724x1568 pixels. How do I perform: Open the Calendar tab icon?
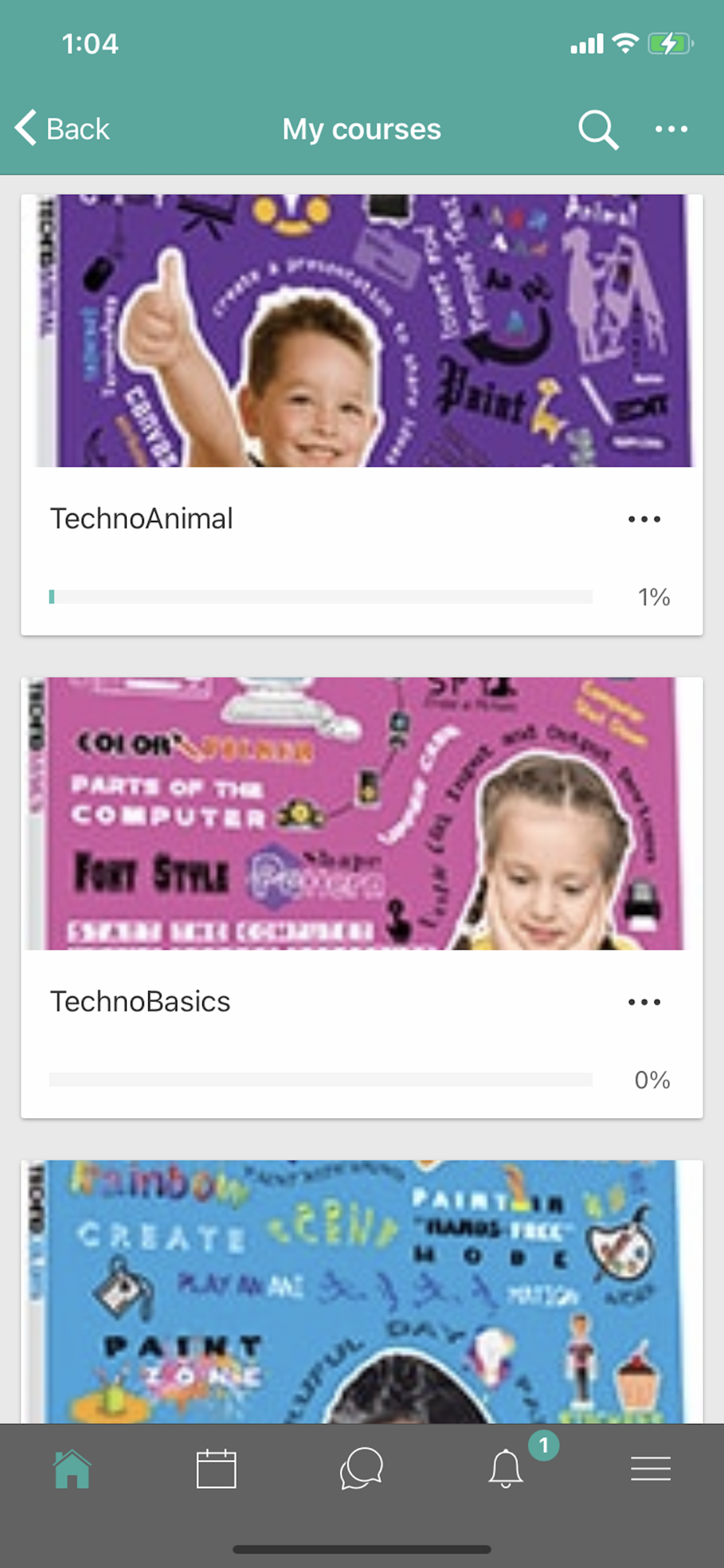[x=216, y=1468]
